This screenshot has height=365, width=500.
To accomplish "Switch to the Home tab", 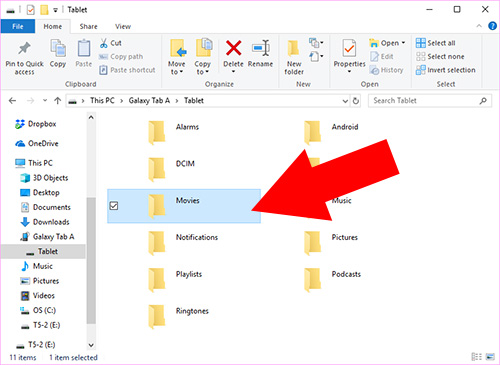I will coord(53,26).
